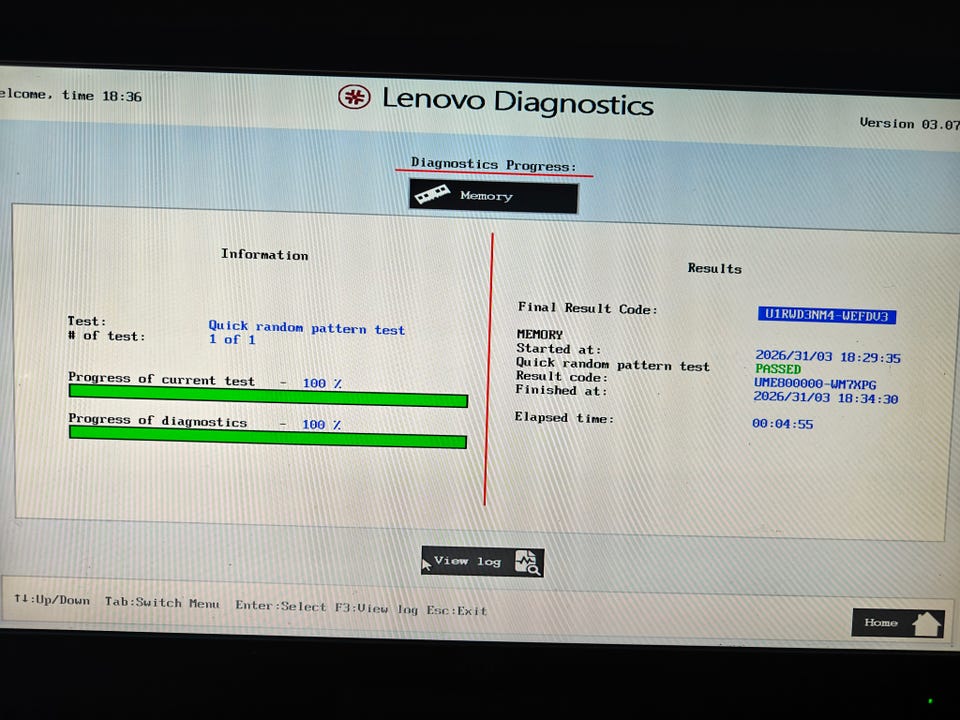The image size is (960, 720).
Task: Click the 'Final Result Code:' label
Action: point(588,308)
